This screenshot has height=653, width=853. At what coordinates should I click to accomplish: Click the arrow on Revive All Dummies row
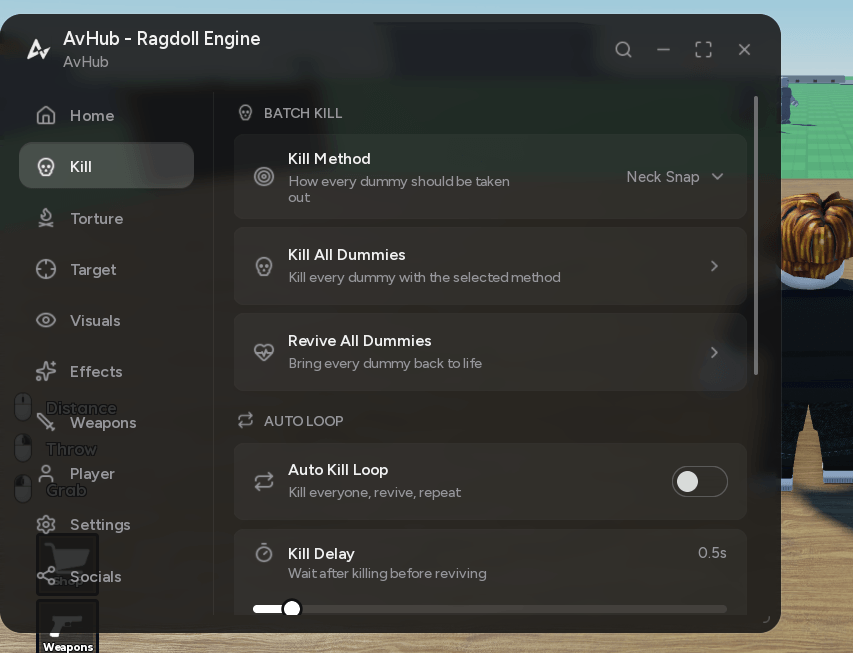[x=714, y=352]
